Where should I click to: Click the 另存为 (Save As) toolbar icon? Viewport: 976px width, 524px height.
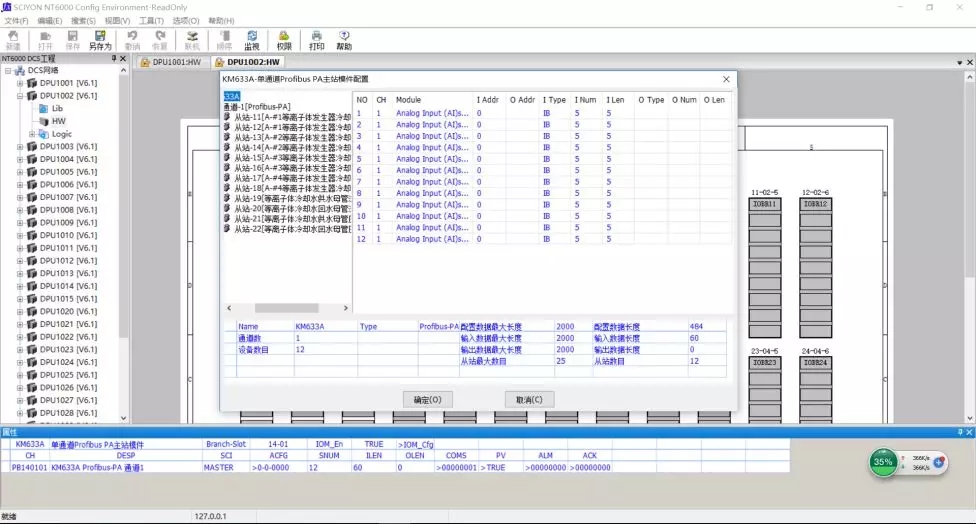(x=100, y=36)
